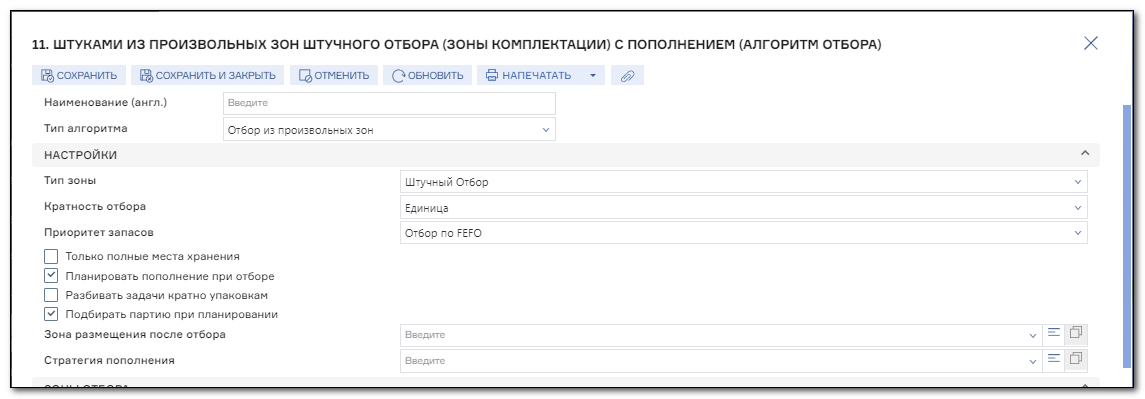
Task: Click the Напечатать button
Action: point(529,75)
